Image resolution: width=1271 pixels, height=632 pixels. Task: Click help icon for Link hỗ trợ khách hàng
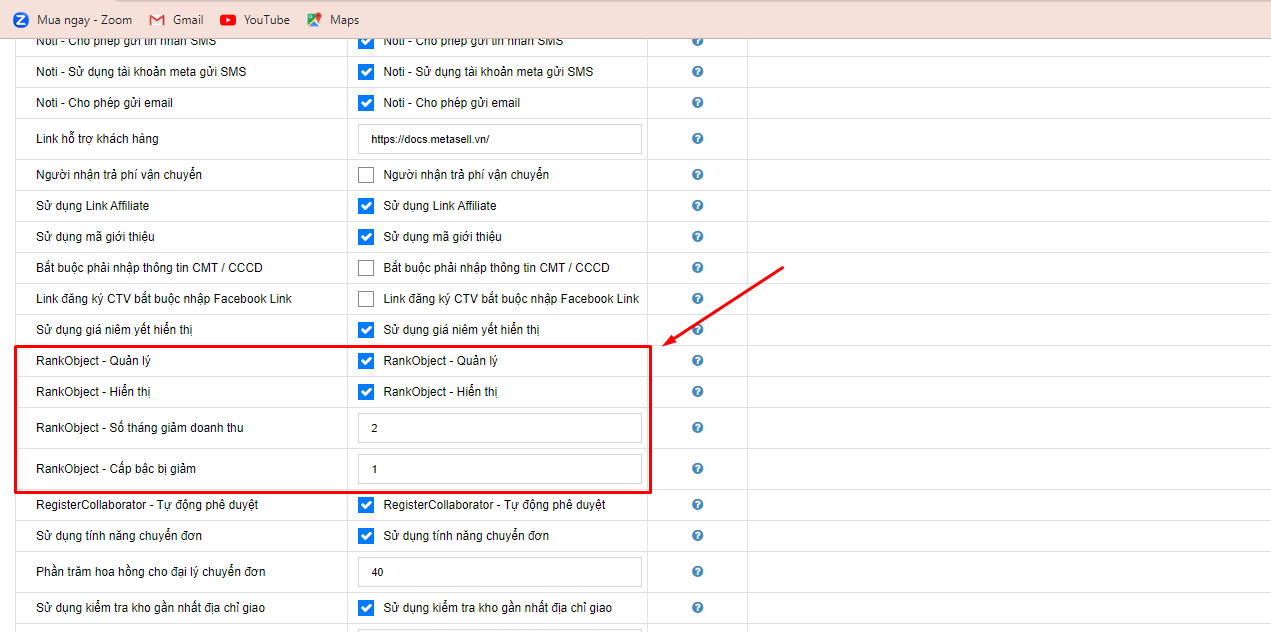[697, 139]
